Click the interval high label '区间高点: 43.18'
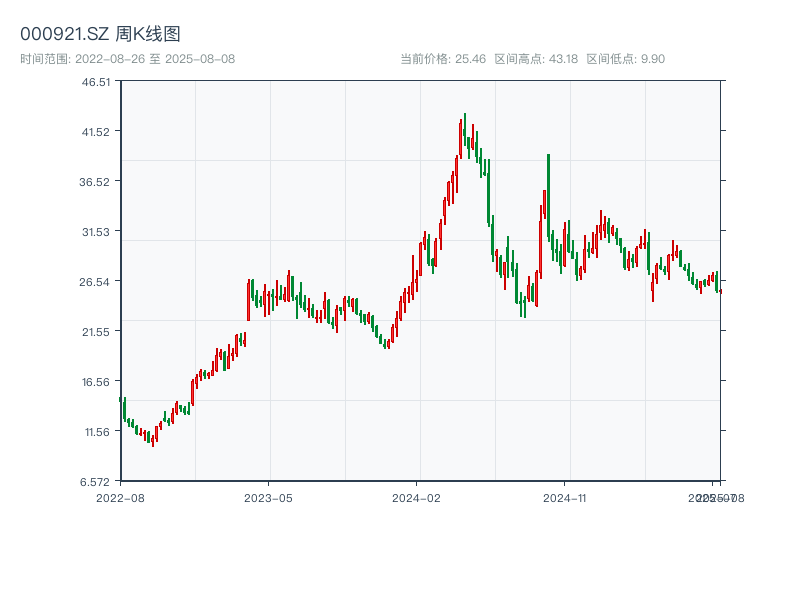 [536, 59]
